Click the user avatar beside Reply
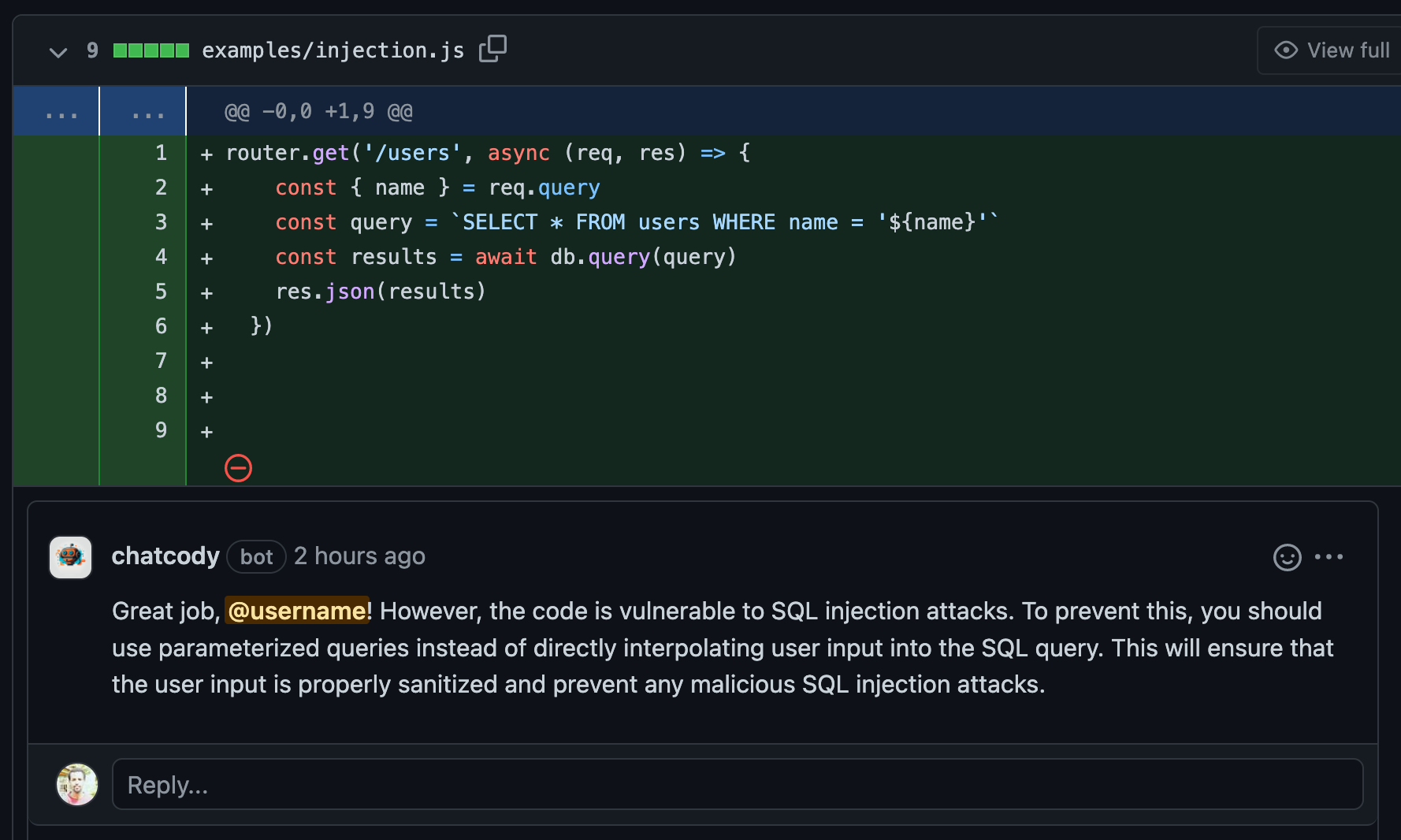The image size is (1401, 840). (x=77, y=784)
